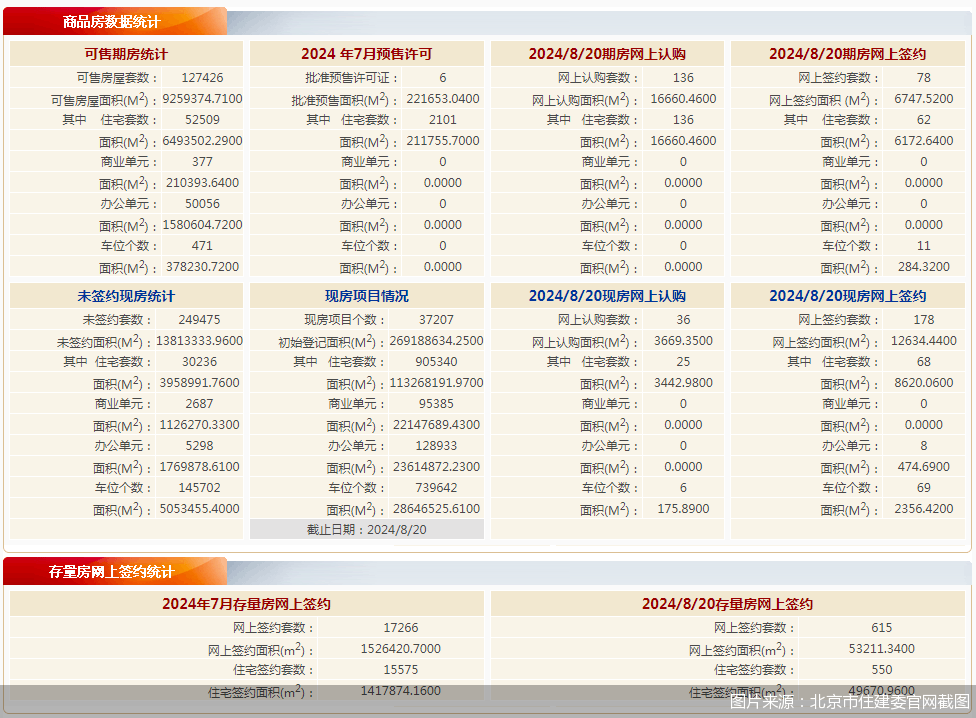Click the value 210393.6400
This screenshot has height=718, width=976.
click(202, 183)
